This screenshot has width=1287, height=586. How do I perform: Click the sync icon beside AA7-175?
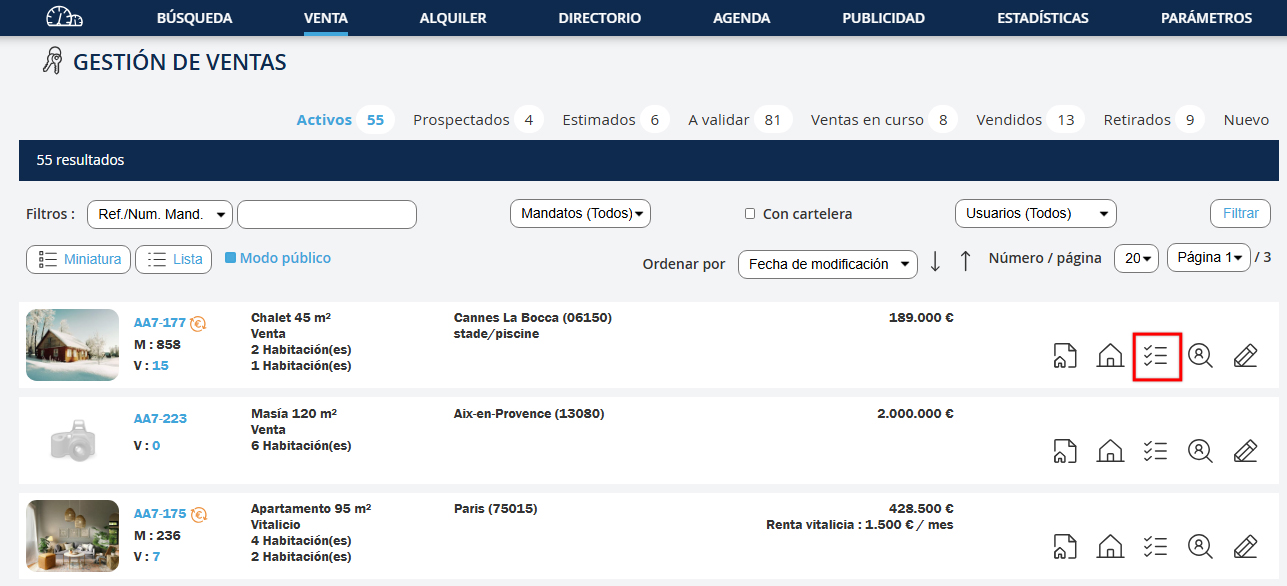199,515
